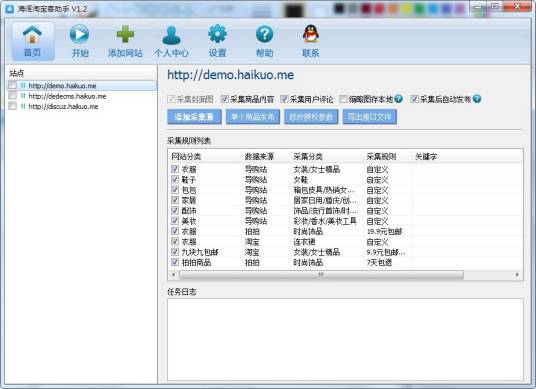This screenshot has height=389, width=536.
Task: Open 个人中心 user icon
Action: click(171, 35)
